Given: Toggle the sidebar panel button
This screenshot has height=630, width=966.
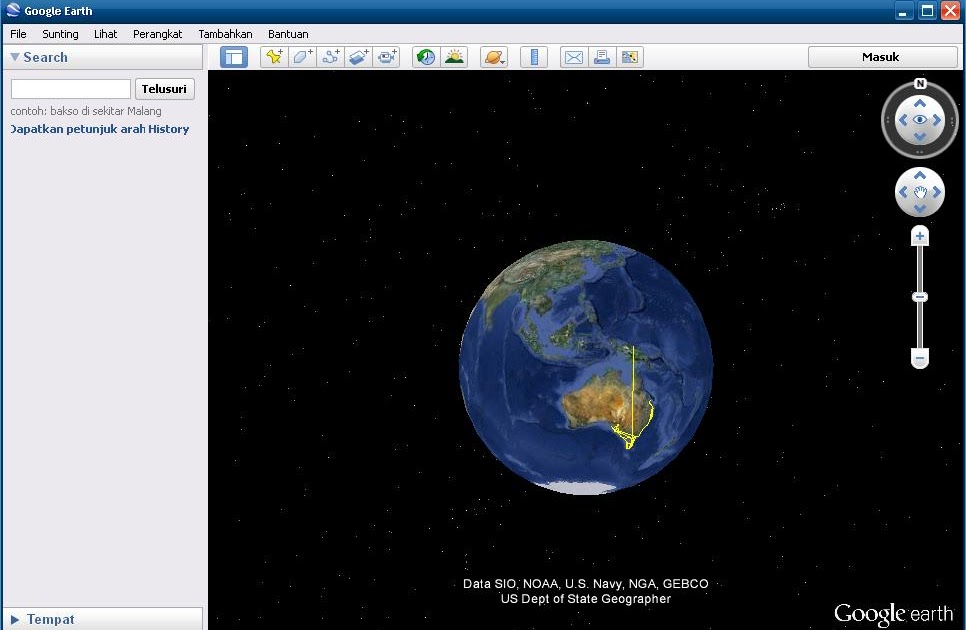Looking at the screenshot, I should click(234, 57).
